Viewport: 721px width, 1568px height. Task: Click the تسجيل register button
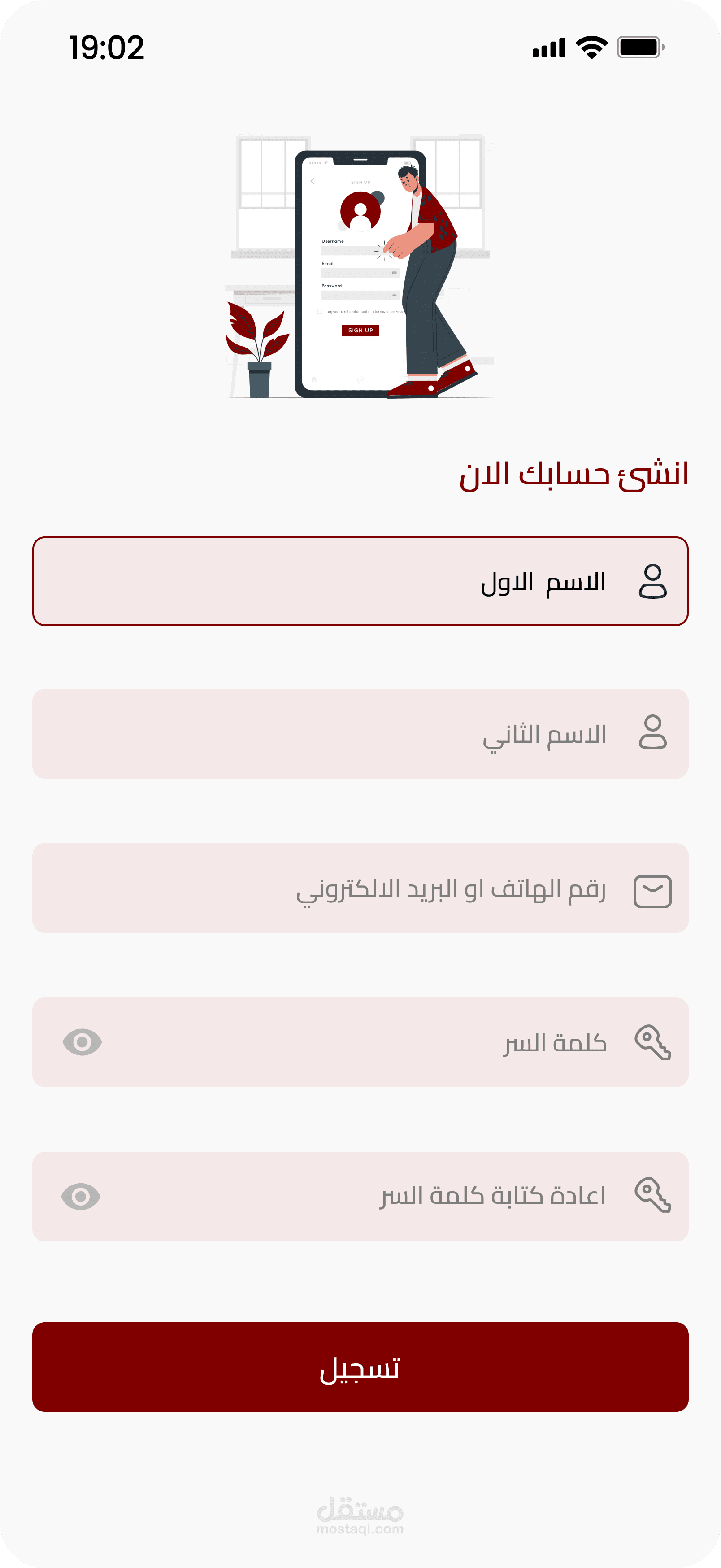point(360,1367)
